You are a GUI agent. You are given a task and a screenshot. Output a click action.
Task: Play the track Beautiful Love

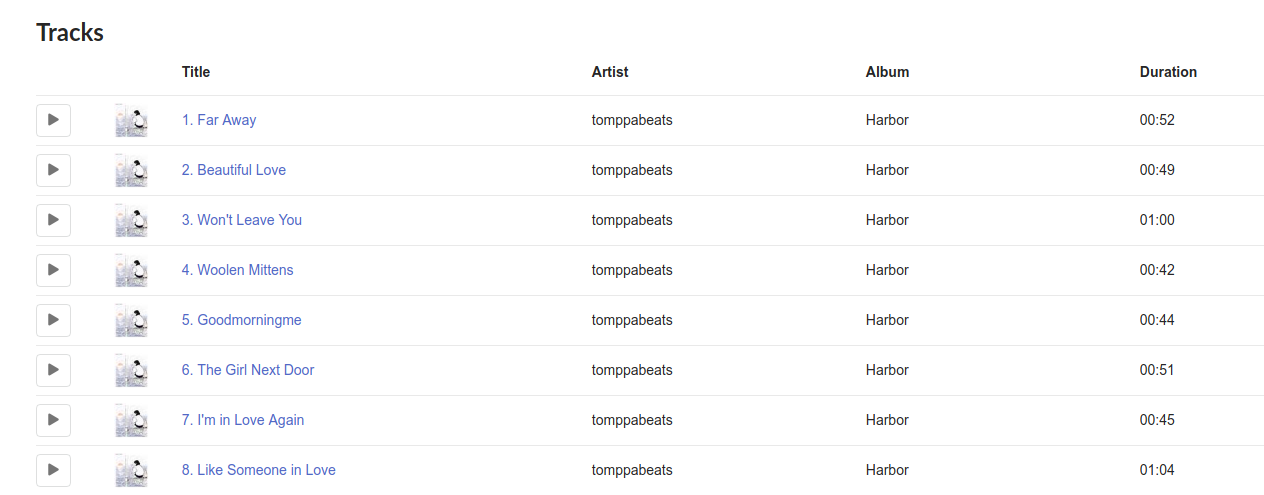53,170
